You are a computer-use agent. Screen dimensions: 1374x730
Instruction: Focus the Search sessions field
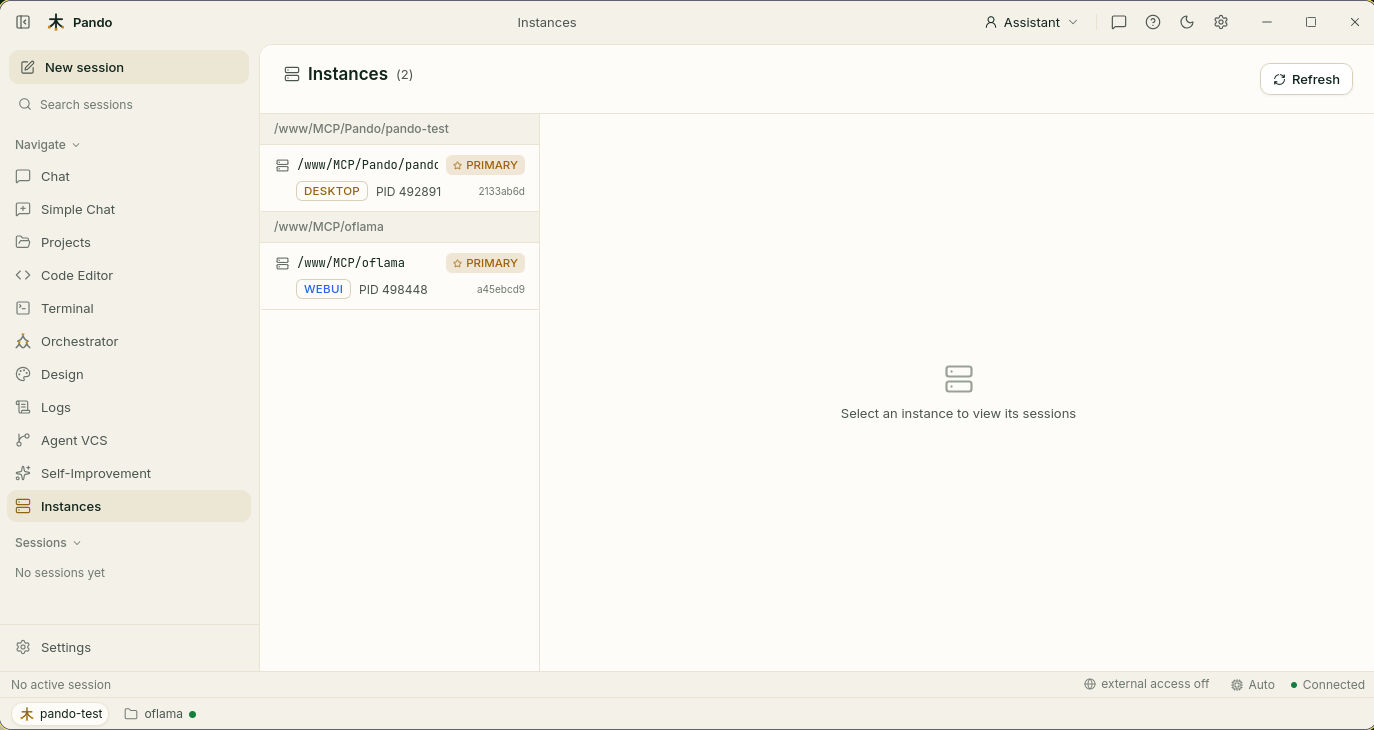tap(129, 104)
